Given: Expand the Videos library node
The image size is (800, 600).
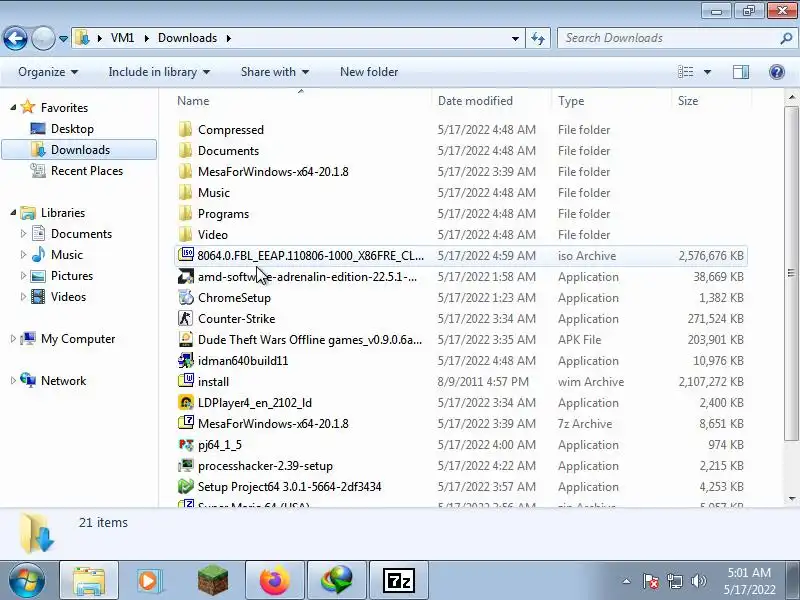Looking at the screenshot, I should pyautogui.click(x=23, y=296).
